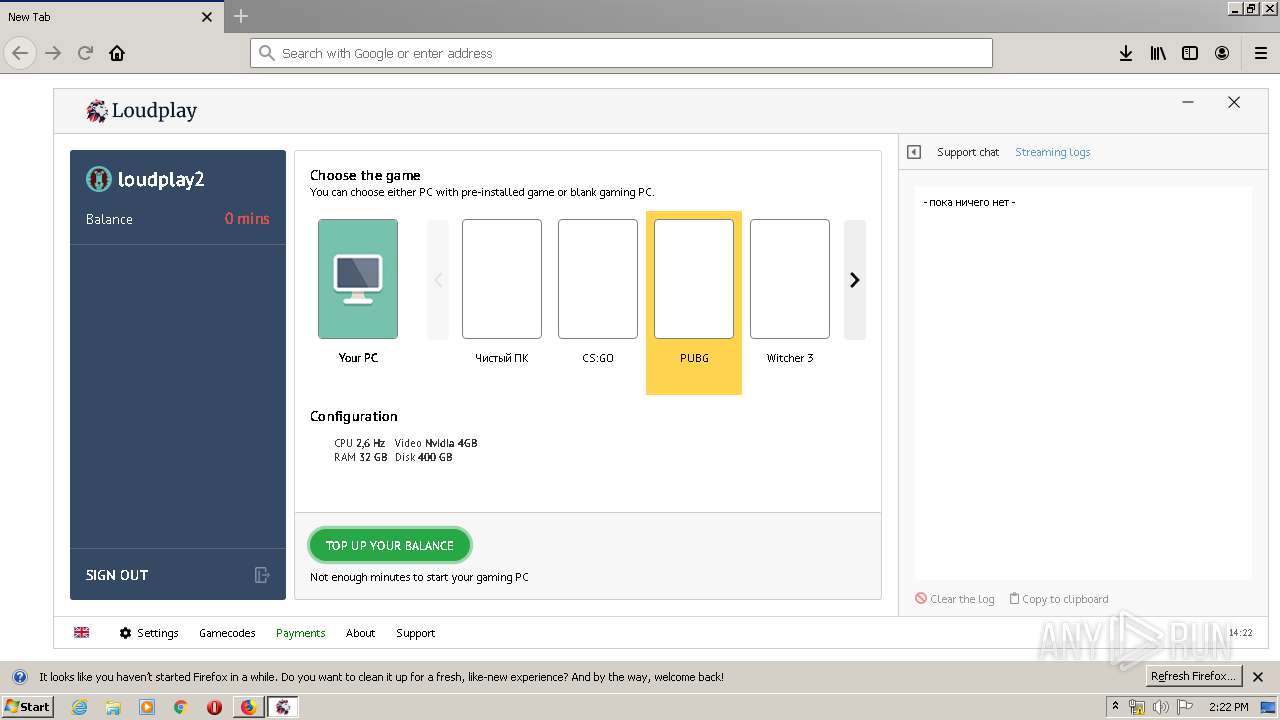The width and height of the screenshot is (1280, 720).
Task: Show hidden tray icons
Action: tap(1116, 707)
